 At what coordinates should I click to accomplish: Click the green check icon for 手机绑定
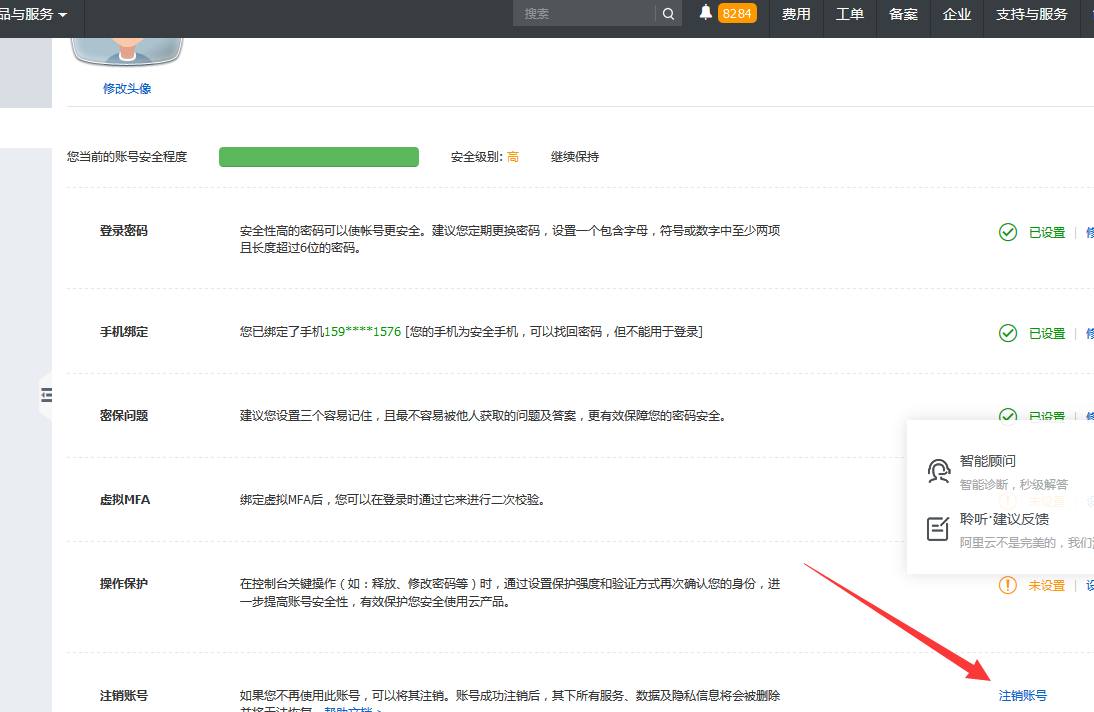[x=1008, y=333]
